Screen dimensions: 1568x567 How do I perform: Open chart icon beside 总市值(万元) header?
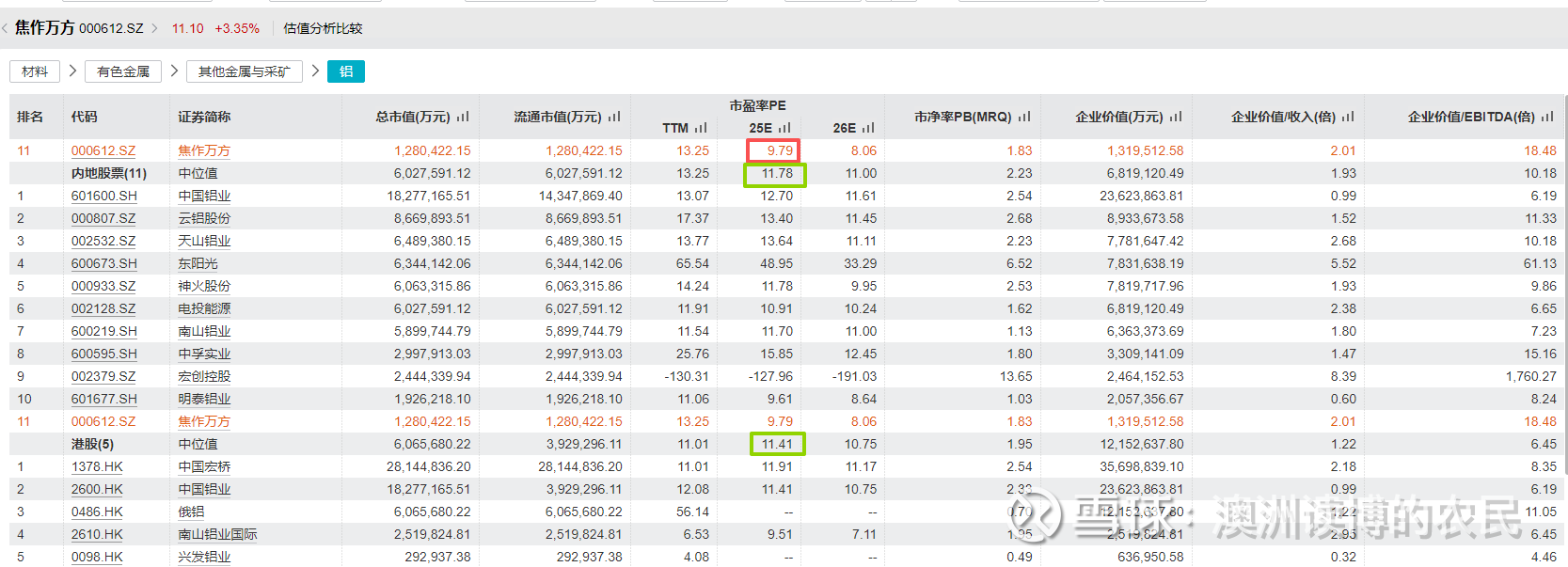point(463,117)
